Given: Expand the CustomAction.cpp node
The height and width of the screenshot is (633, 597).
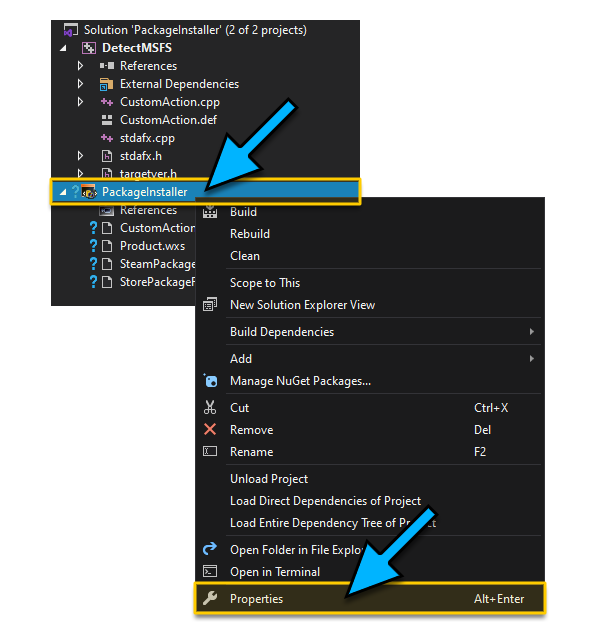Looking at the screenshot, I should [80, 102].
